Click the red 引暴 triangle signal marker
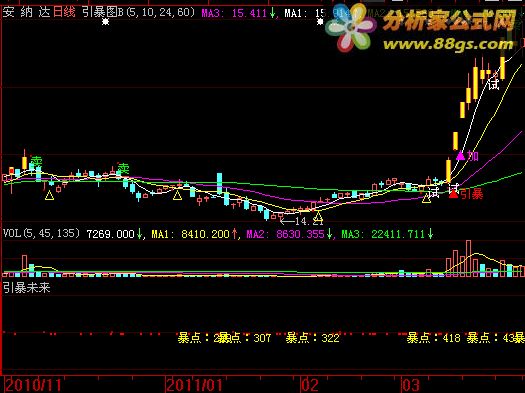Screen dimensions: 525x393 [x=453, y=193]
